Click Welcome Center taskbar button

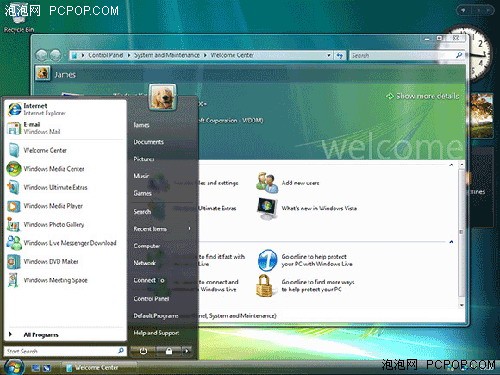98,367
